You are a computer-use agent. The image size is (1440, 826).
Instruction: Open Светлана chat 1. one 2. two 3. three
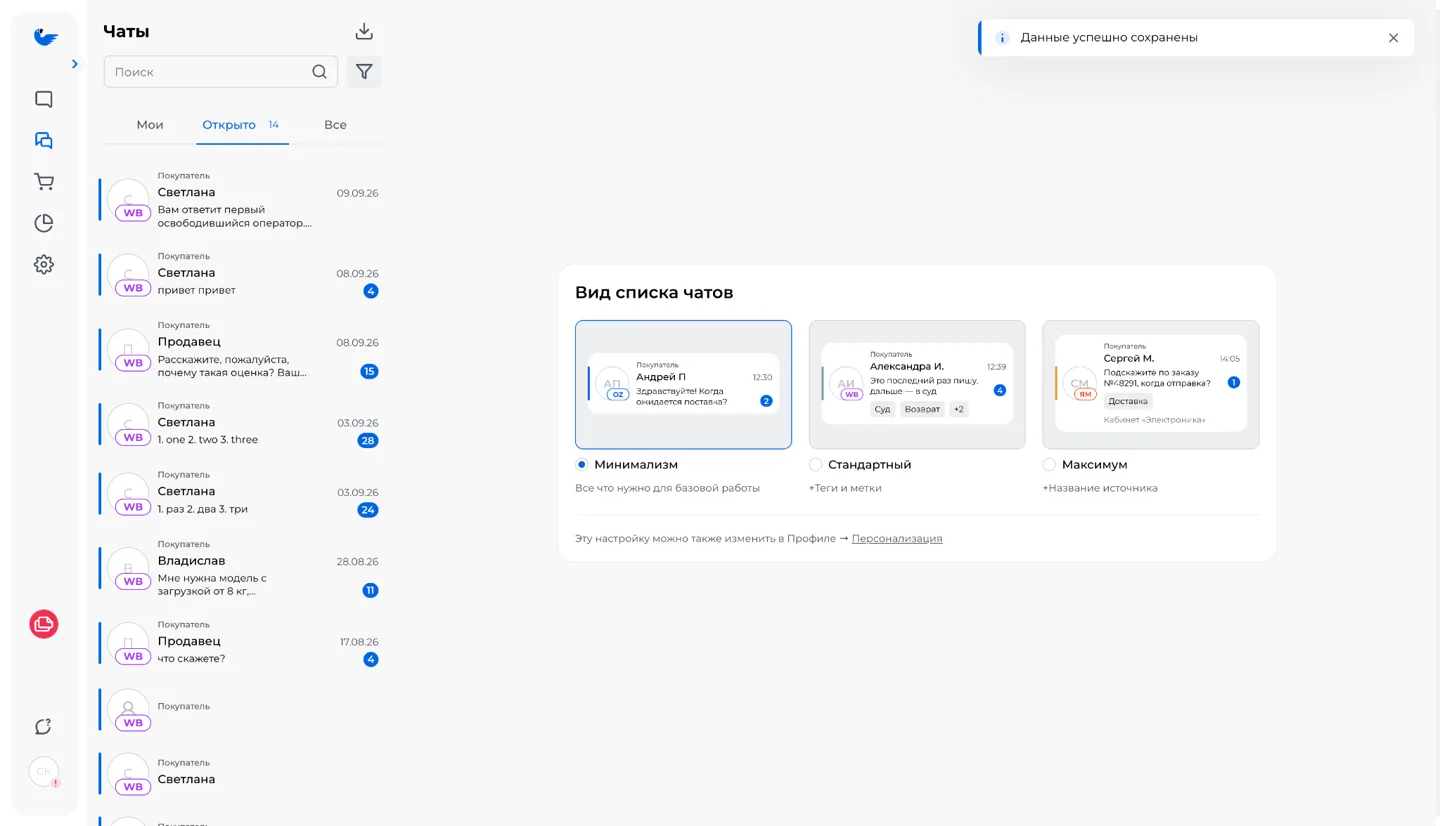pyautogui.click(x=240, y=424)
